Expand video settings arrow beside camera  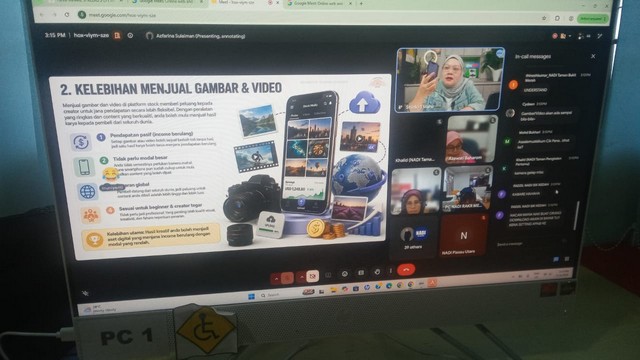point(302,277)
